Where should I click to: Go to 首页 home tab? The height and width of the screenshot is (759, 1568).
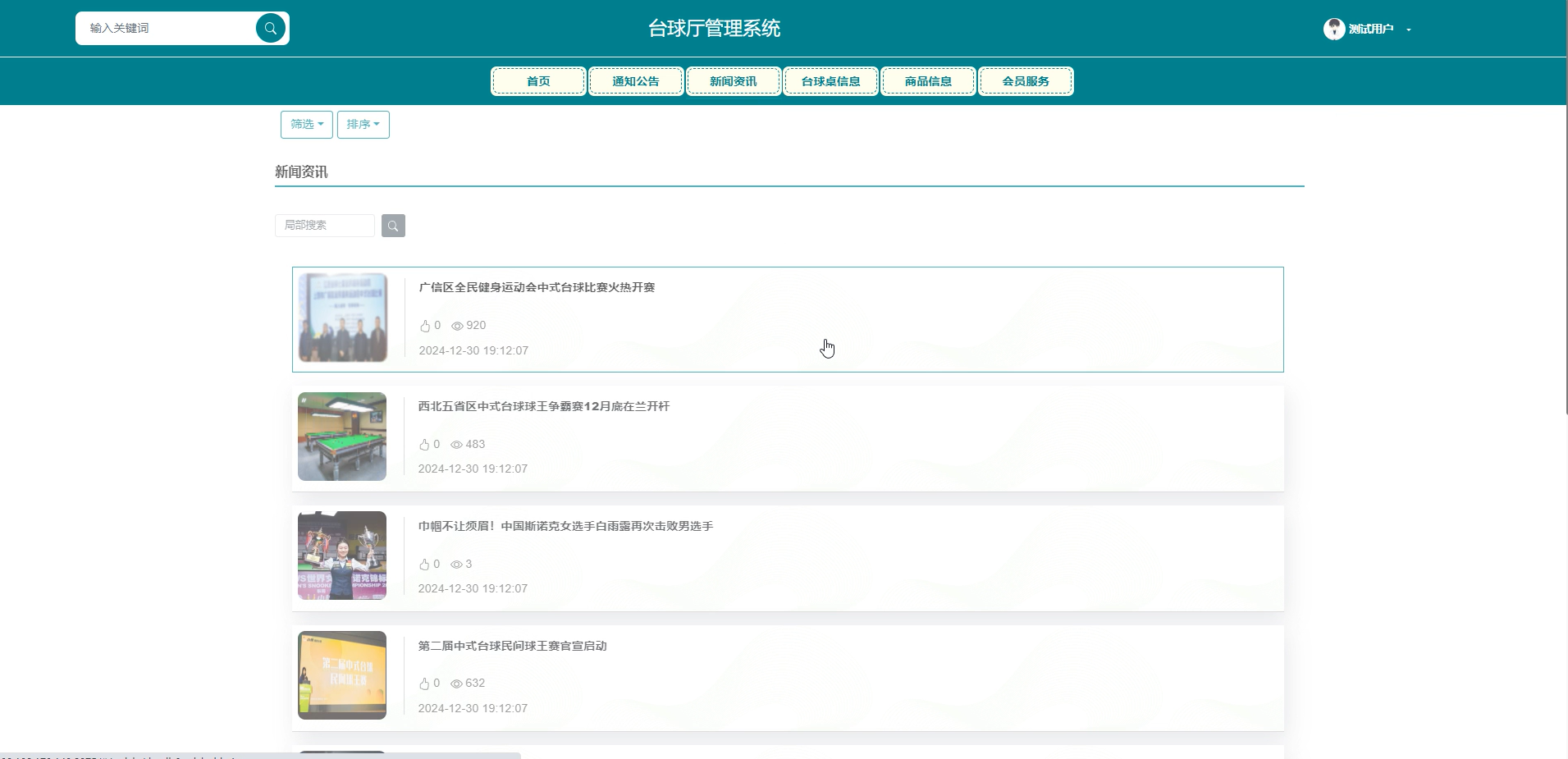(x=538, y=81)
